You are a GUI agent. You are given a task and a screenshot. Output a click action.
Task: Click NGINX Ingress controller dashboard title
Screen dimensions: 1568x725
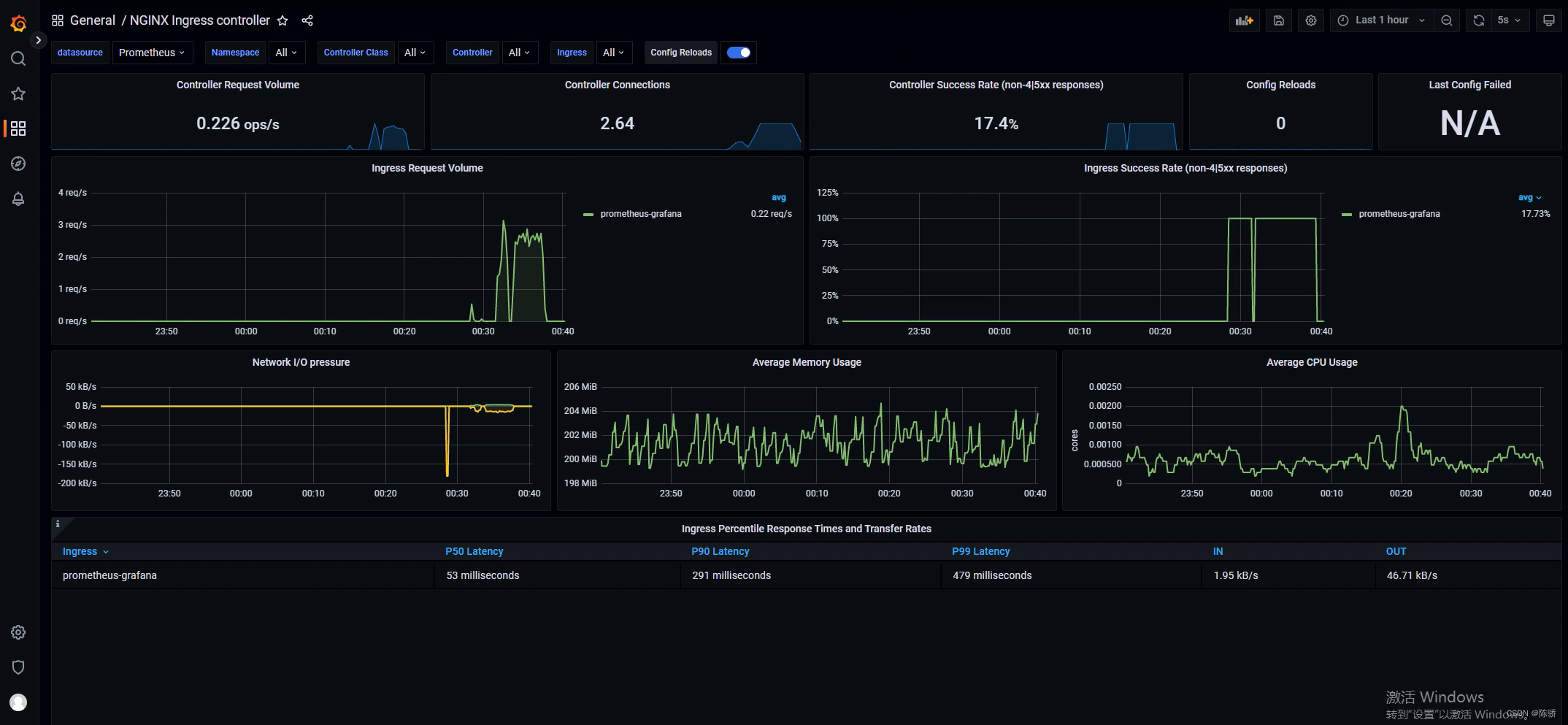[200, 20]
